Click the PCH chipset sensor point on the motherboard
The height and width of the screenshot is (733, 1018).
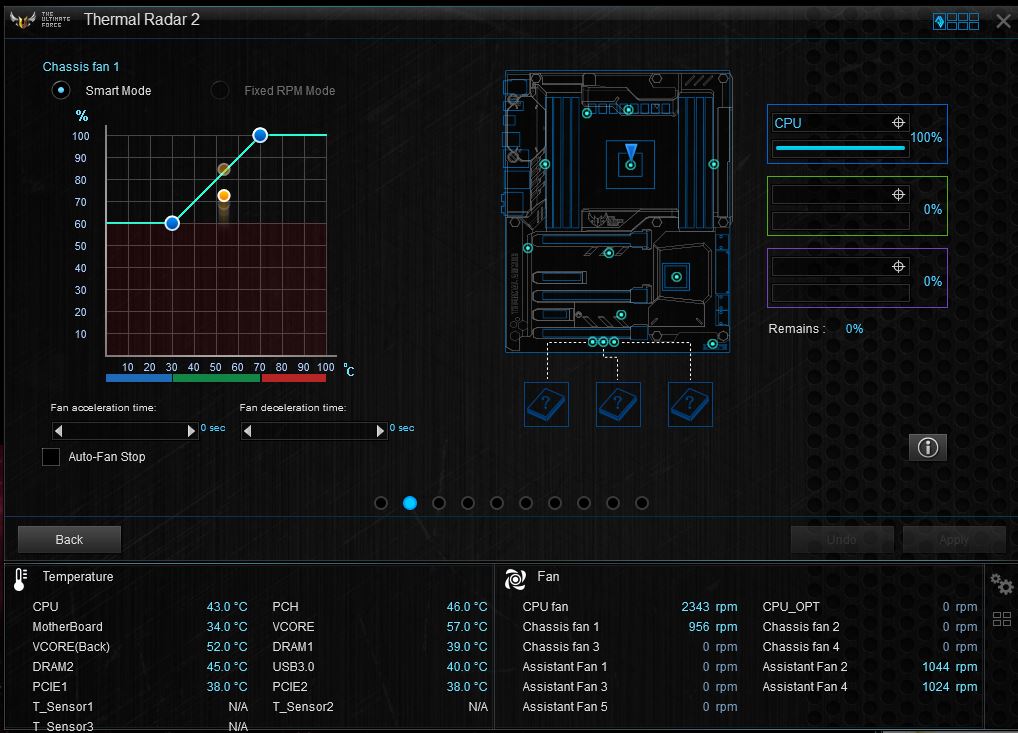coord(677,277)
